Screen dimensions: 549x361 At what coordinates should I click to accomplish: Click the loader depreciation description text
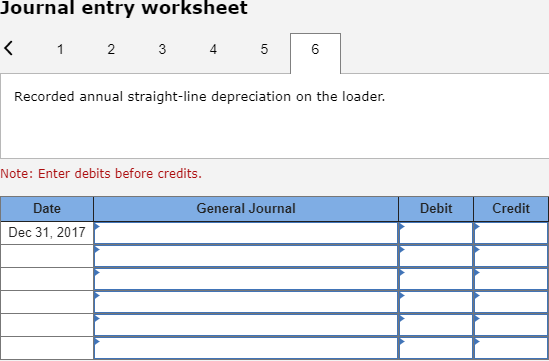tap(200, 97)
